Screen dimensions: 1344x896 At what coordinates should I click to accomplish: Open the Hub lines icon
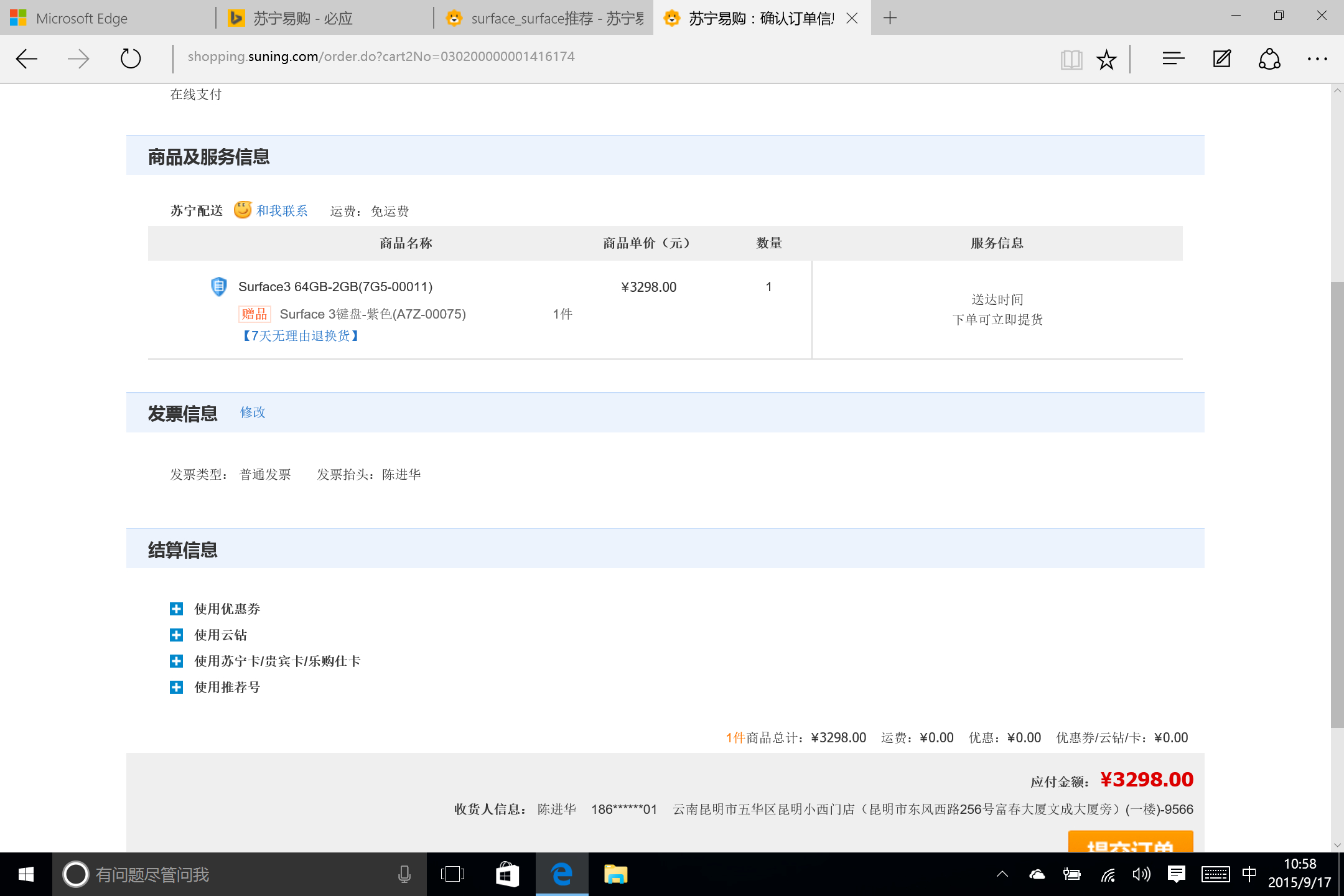(1173, 59)
